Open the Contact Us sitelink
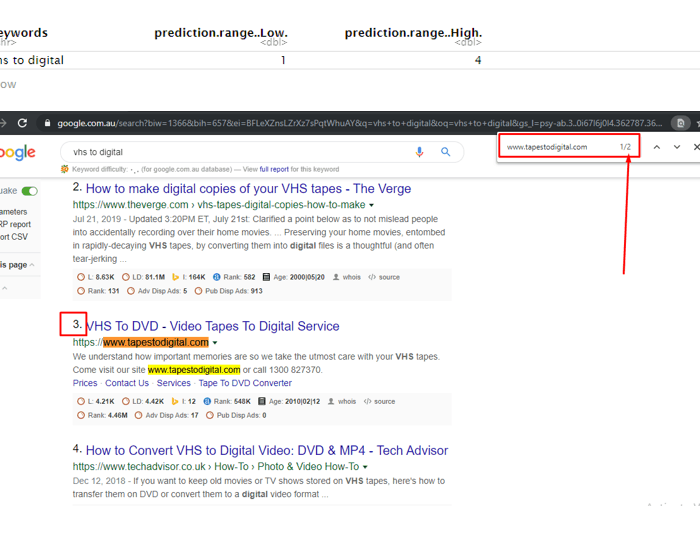Screen dimensions: 700x543 [127, 383]
